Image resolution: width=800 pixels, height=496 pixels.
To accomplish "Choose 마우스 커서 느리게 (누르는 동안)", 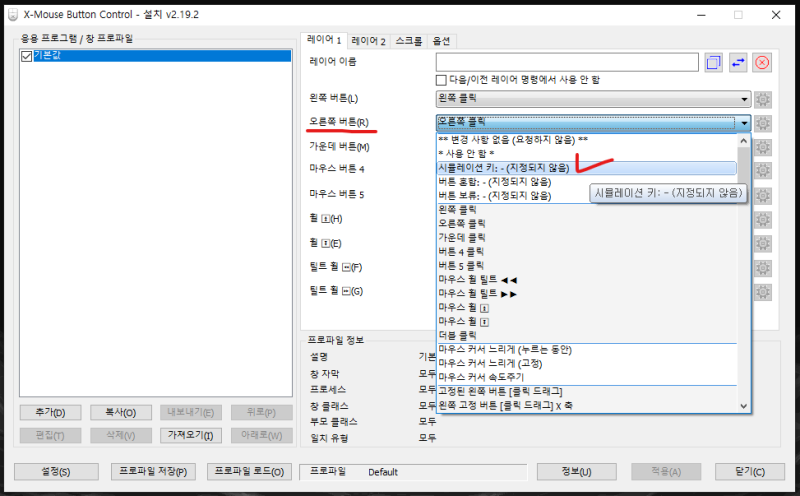I will pyautogui.click(x=587, y=350).
